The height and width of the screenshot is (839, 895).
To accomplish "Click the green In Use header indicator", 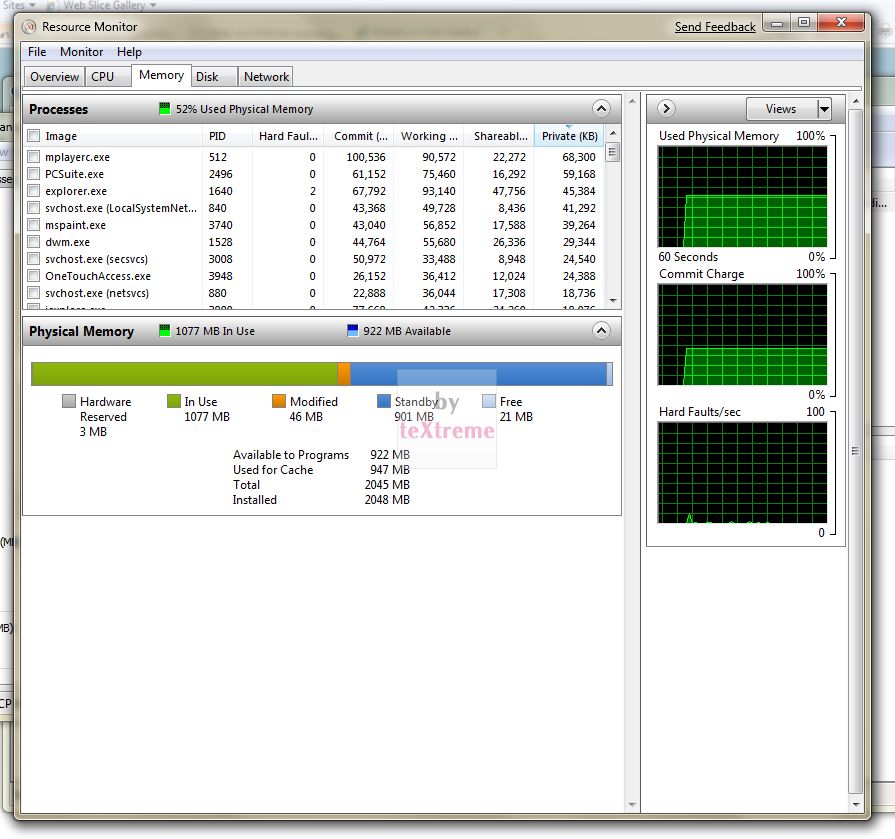I will tap(164, 330).
